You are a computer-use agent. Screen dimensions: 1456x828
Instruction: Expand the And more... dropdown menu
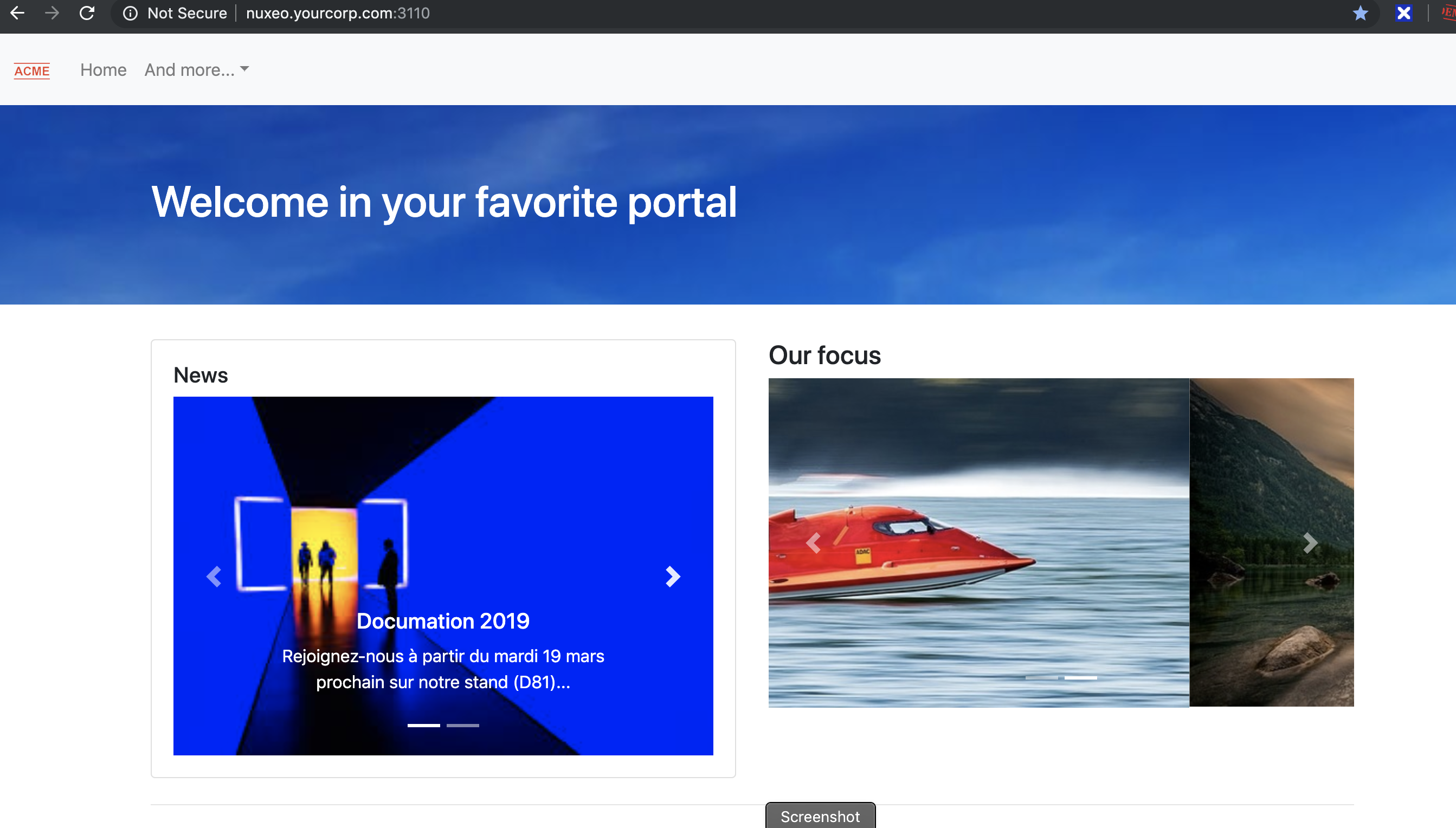coord(196,70)
